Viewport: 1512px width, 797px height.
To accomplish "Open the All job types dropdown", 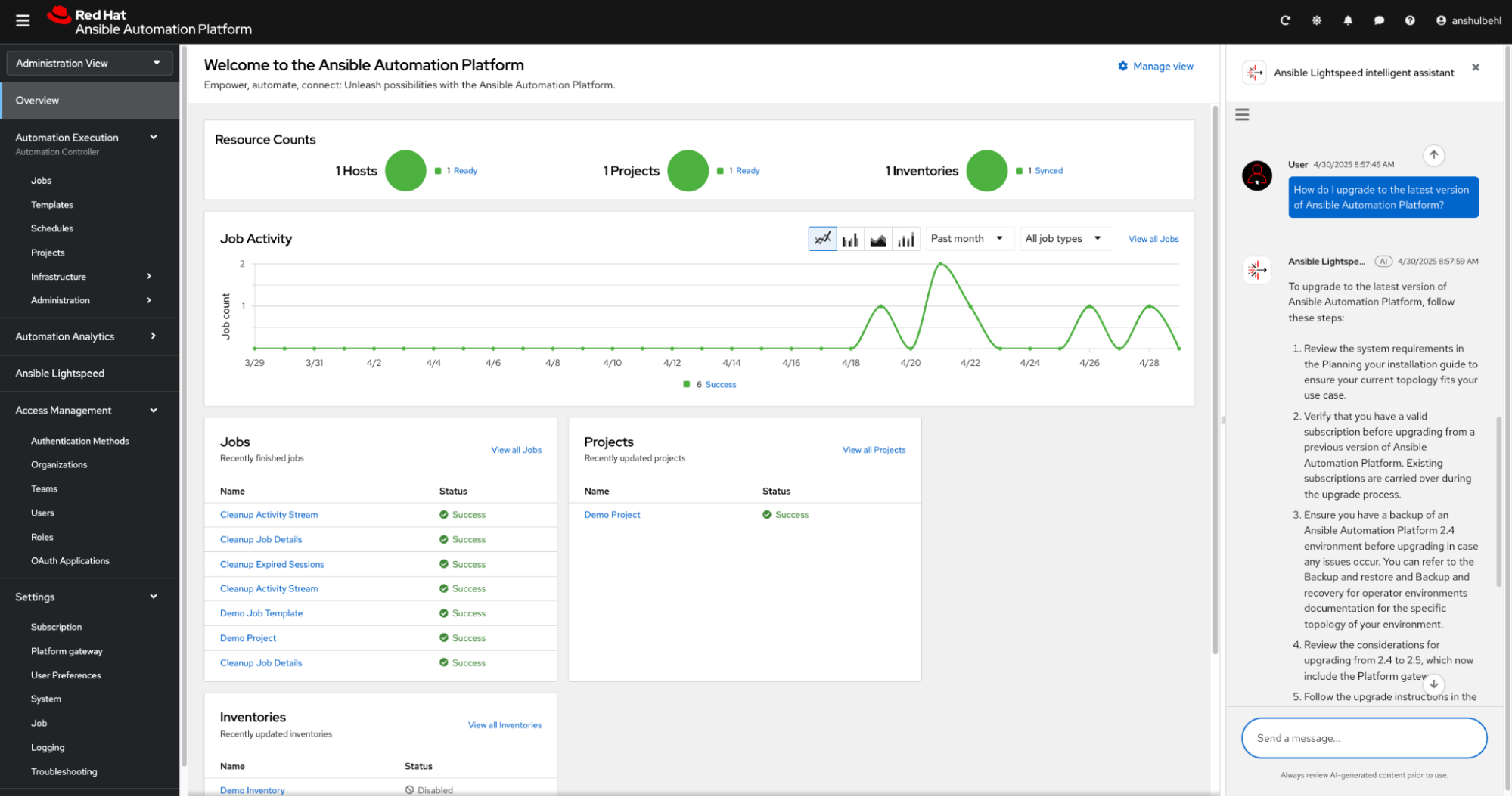I will pos(1063,238).
